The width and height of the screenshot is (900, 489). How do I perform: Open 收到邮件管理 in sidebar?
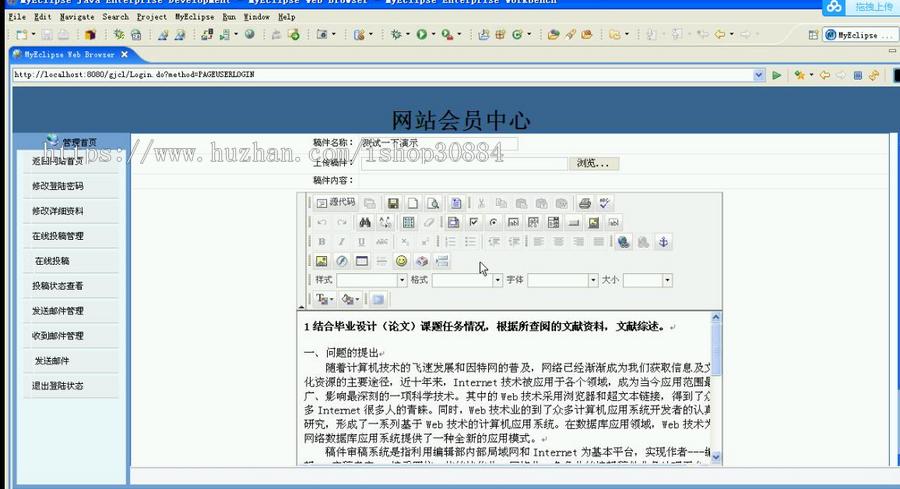pyautogui.click(x=57, y=336)
